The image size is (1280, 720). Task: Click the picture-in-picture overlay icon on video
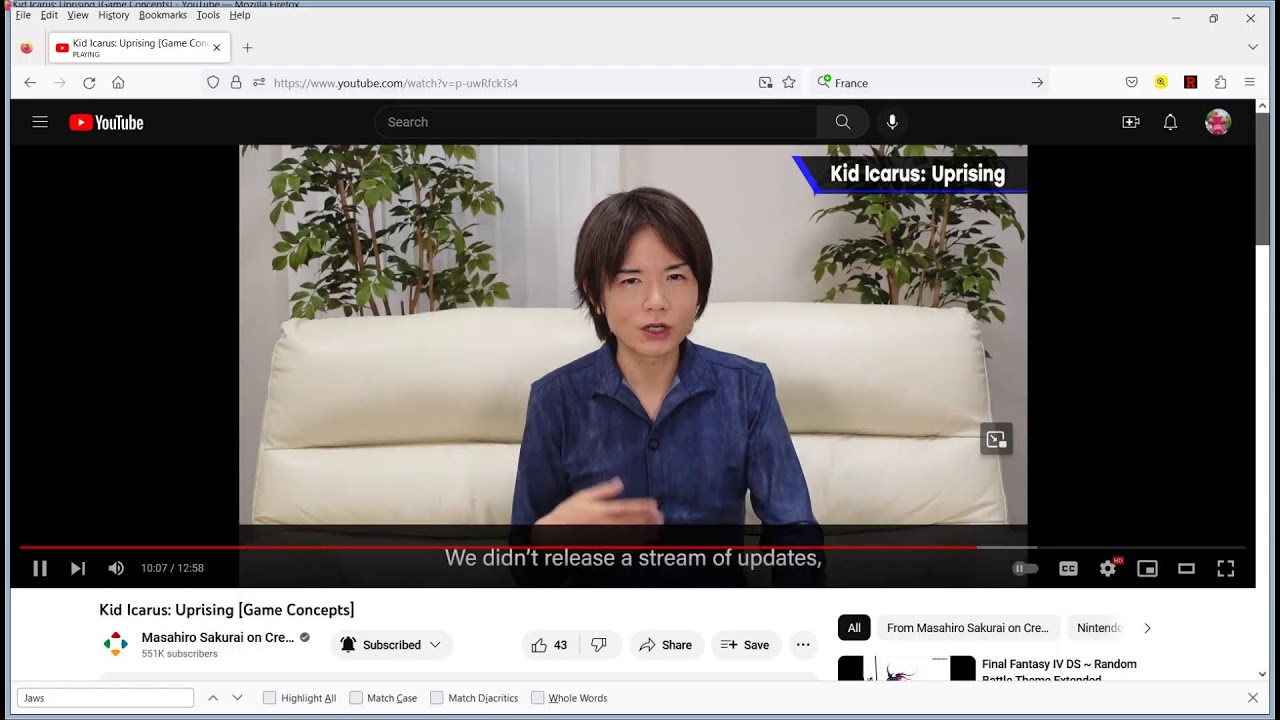coord(996,439)
